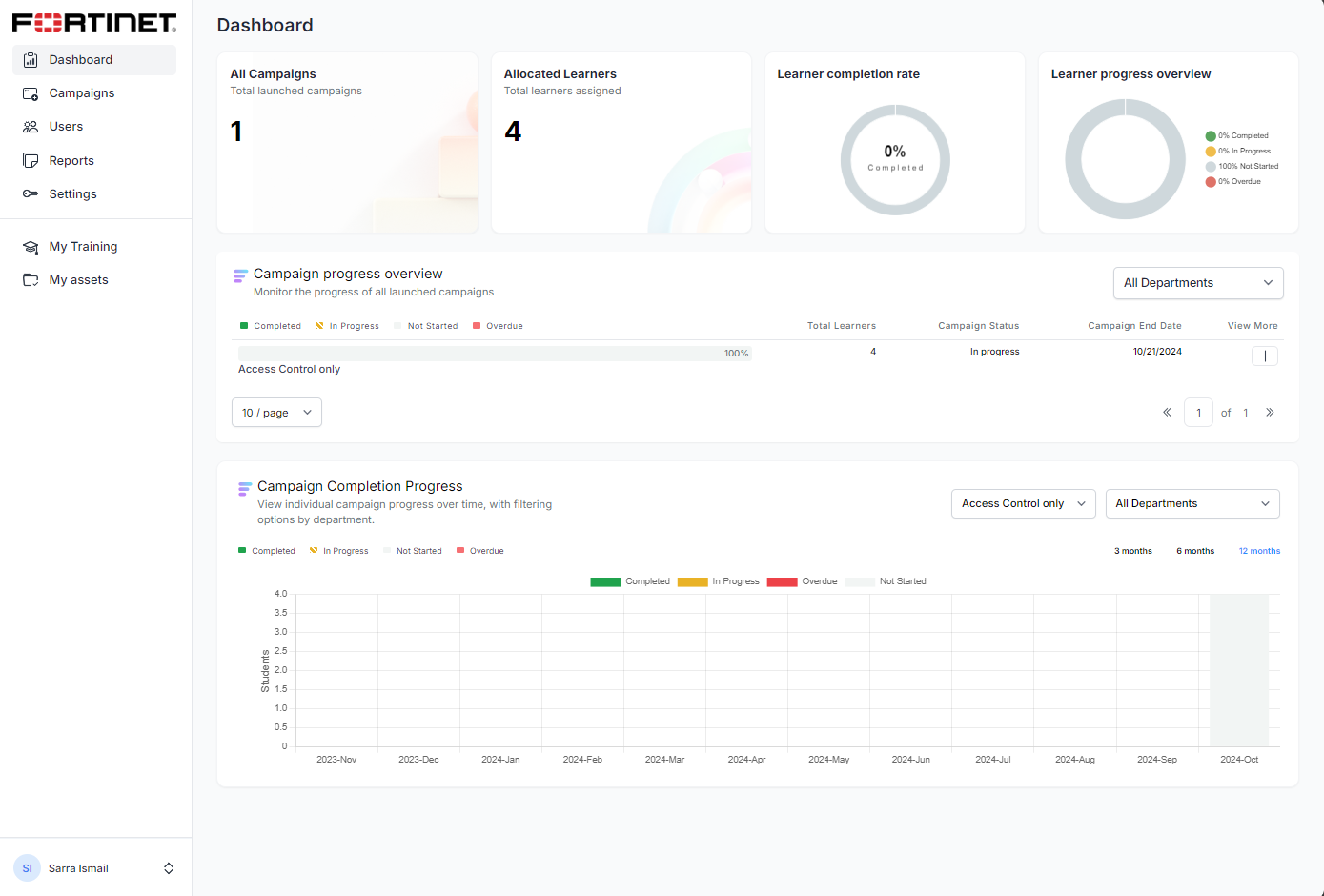This screenshot has width=1324, height=896.
Task: Toggle In Progress series in chart legend
Action: coord(719,581)
